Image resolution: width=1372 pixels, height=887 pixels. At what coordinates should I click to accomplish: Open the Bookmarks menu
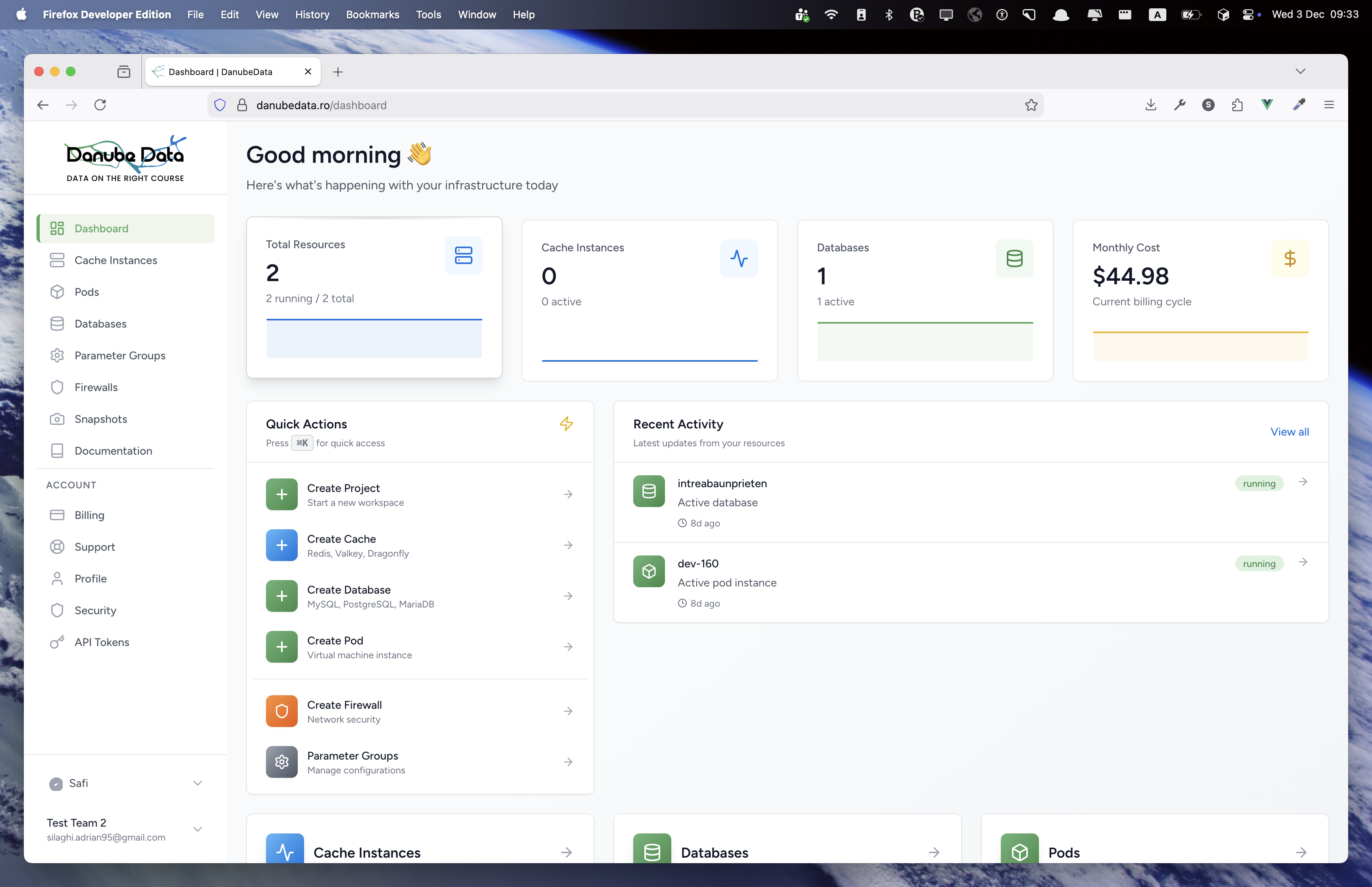tap(372, 14)
